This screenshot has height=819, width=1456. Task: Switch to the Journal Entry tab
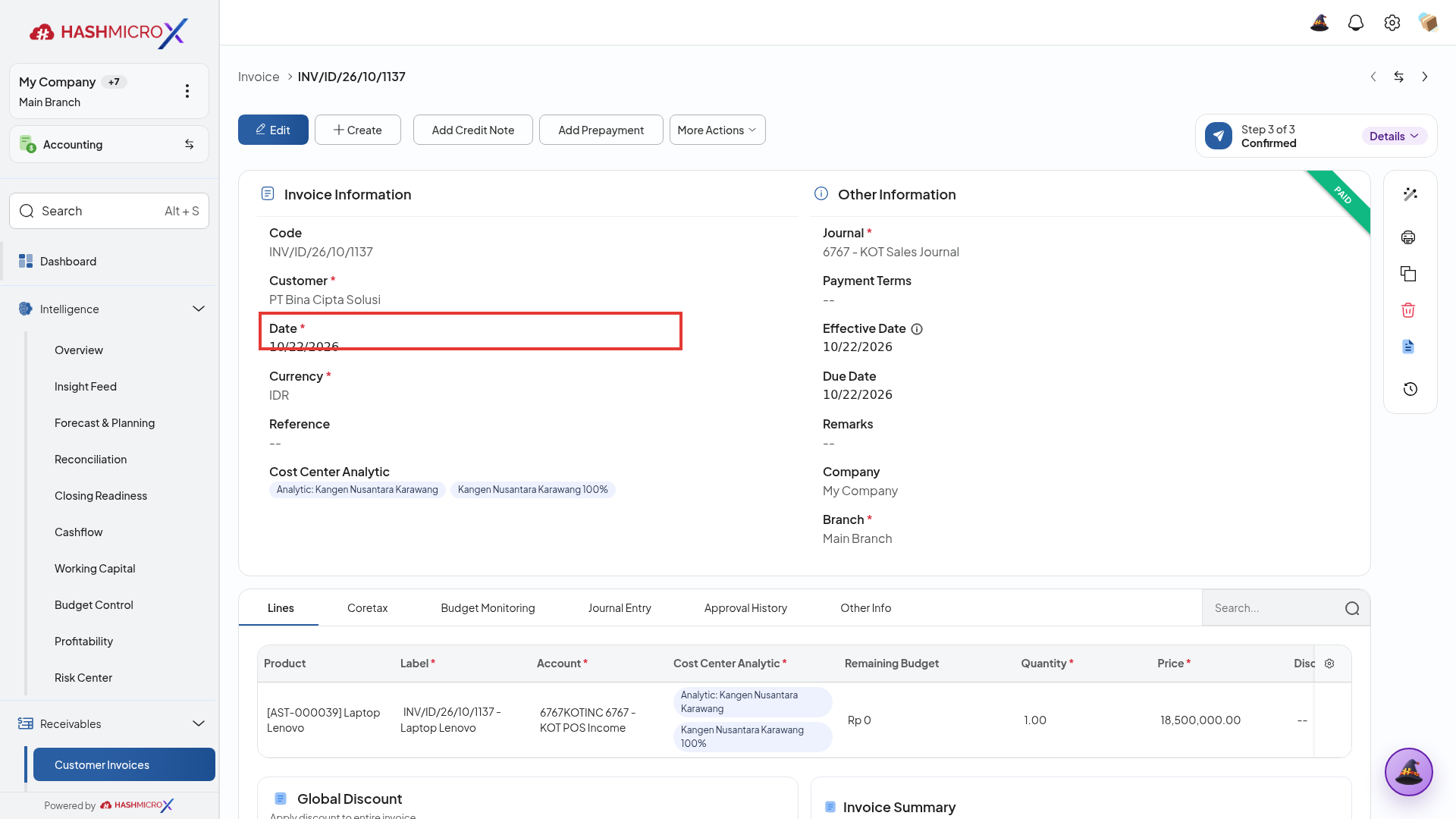620,608
